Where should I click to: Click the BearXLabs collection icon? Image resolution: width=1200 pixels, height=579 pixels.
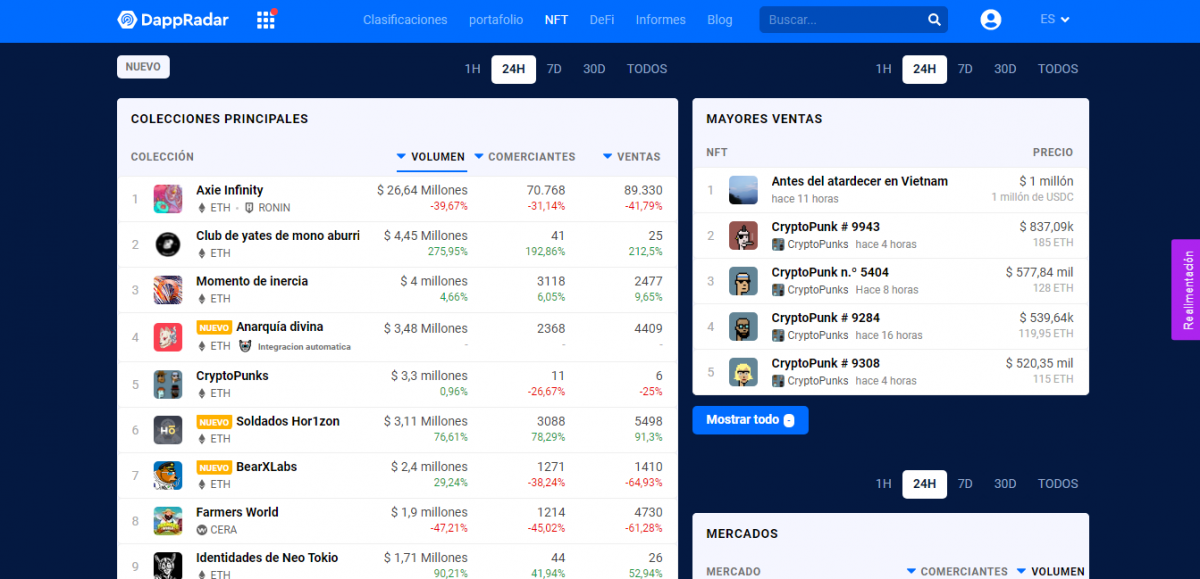click(167, 475)
